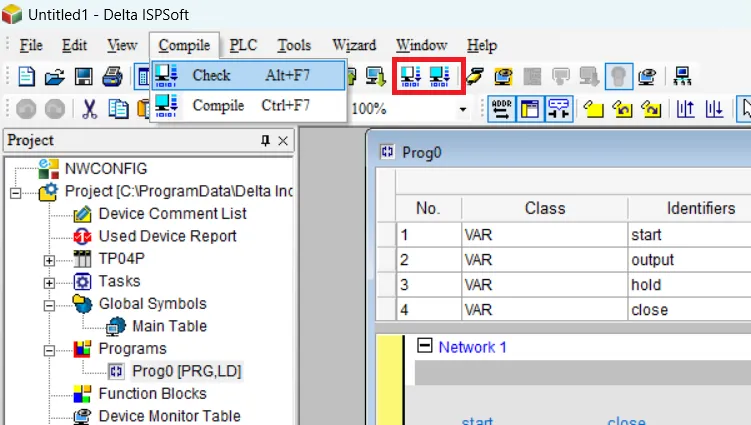The width and height of the screenshot is (751, 425).
Task: Open the Help menu
Action: coord(482,46)
